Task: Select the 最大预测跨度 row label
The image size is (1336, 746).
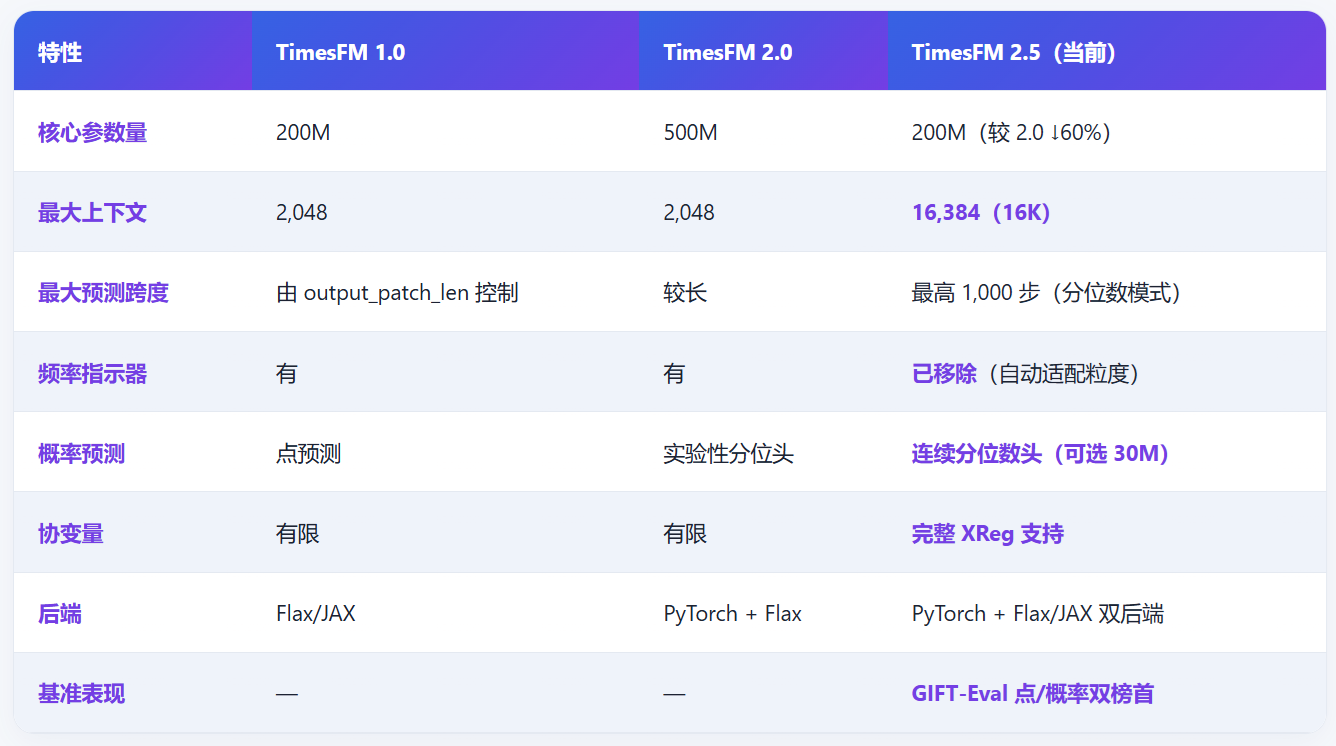Action: point(103,293)
